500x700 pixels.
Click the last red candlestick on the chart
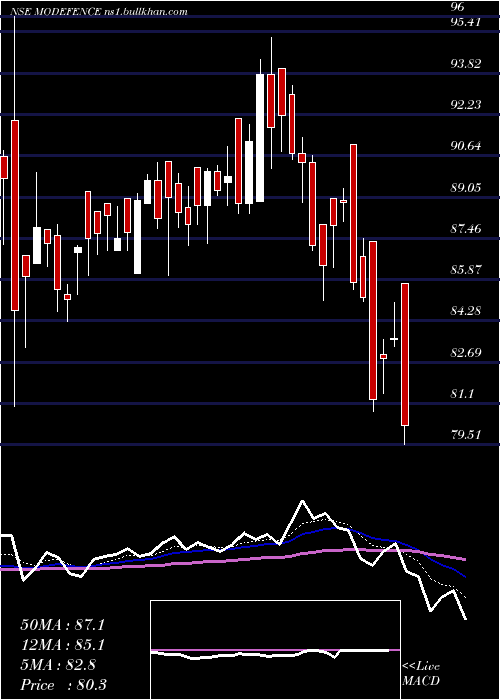(x=405, y=354)
